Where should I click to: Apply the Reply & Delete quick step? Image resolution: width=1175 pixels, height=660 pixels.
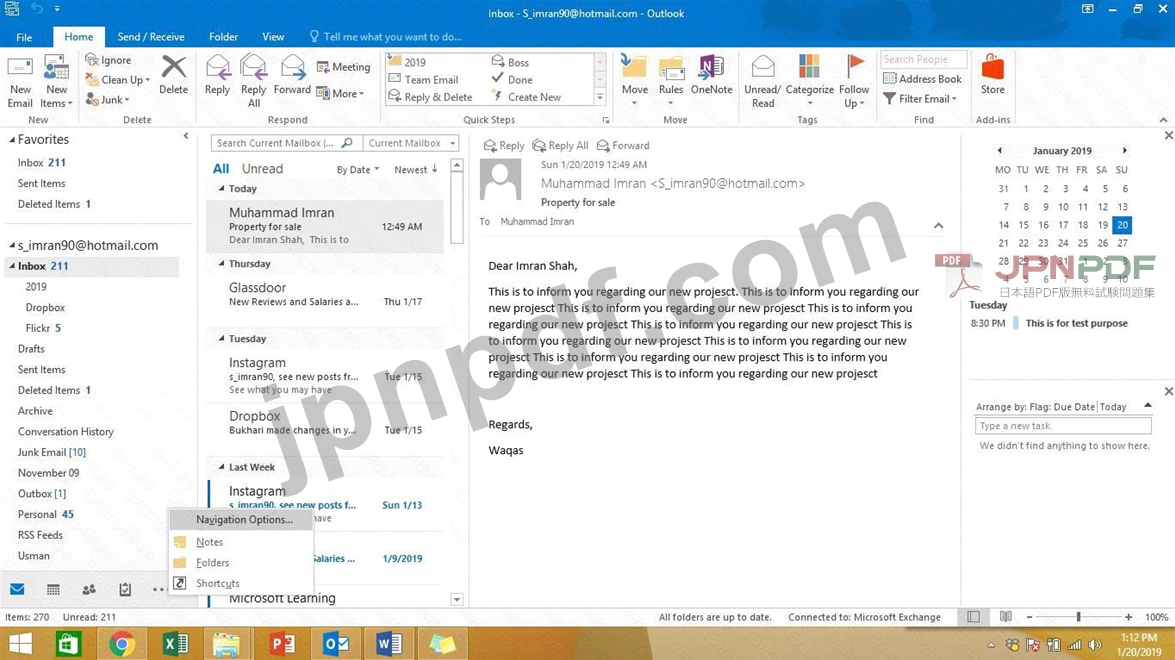click(x=430, y=97)
